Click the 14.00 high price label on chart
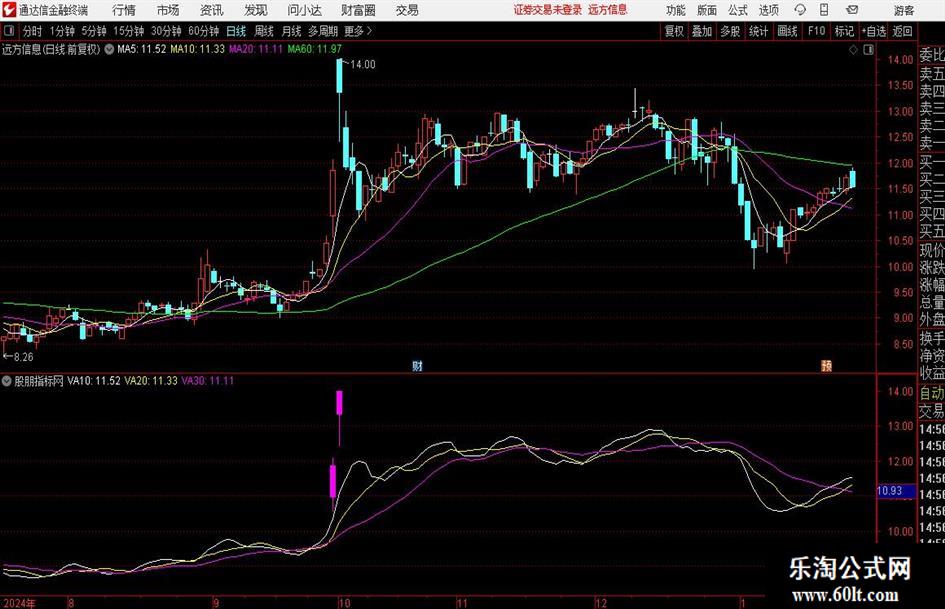945x609 pixels. pos(363,65)
